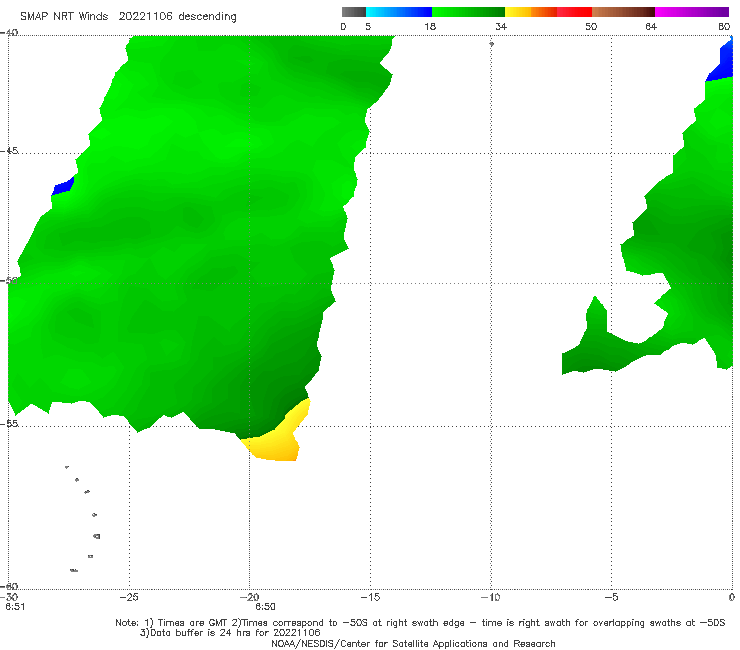Click the latitude label '-55'
The width and height of the screenshot is (740, 650).
point(9,423)
